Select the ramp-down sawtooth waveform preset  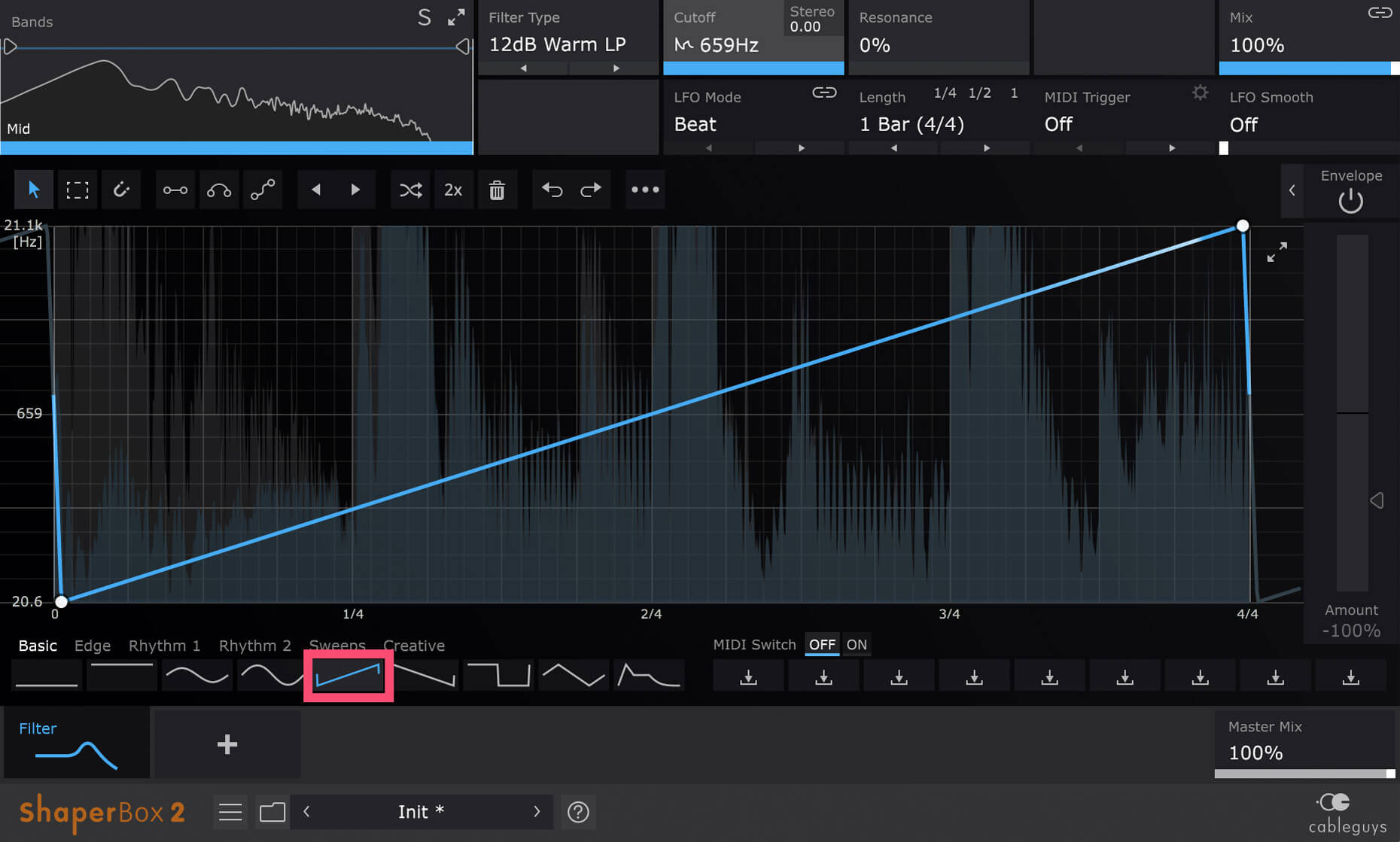(424, 675)
